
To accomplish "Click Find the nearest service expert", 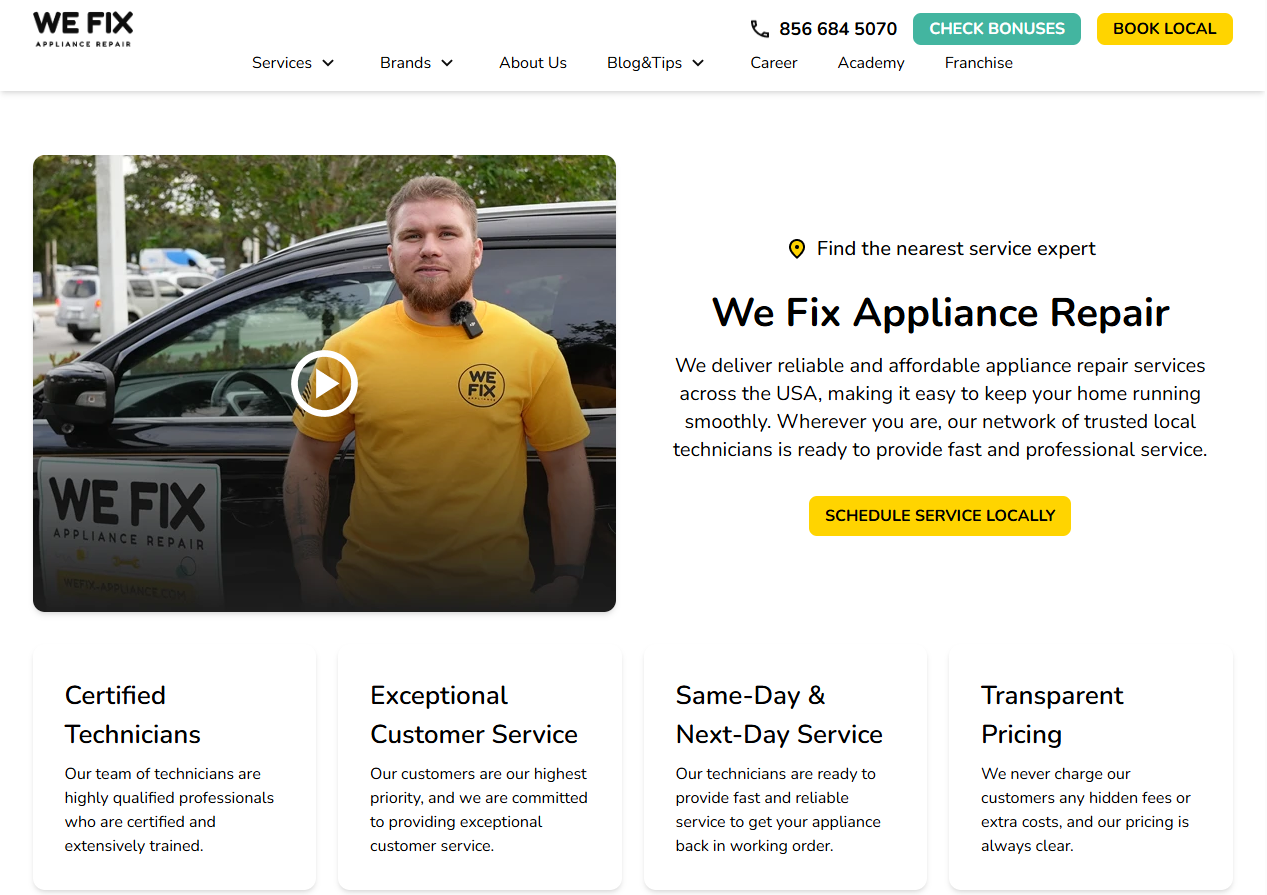I will click(x=956, y=249).
